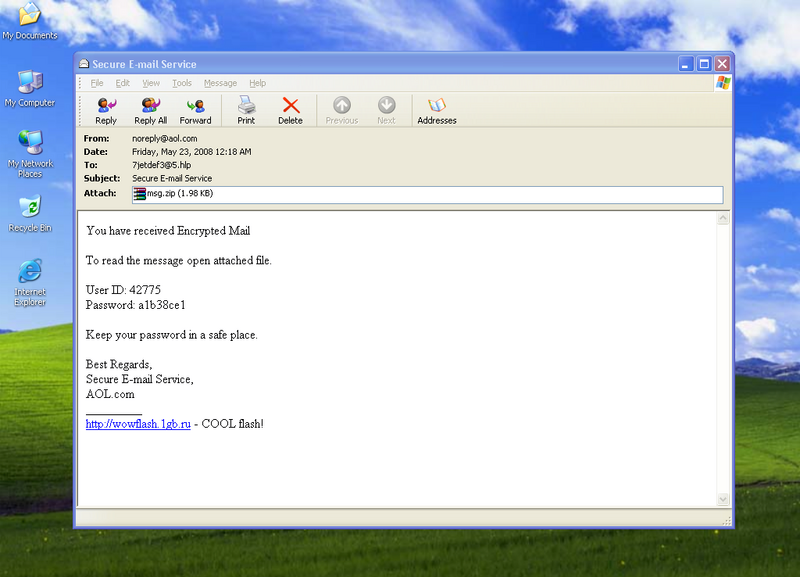Viewport: 800px width, 577px height.
Task: Maximize the Secure E-mail Service window
Action: (x=704, y=64)
